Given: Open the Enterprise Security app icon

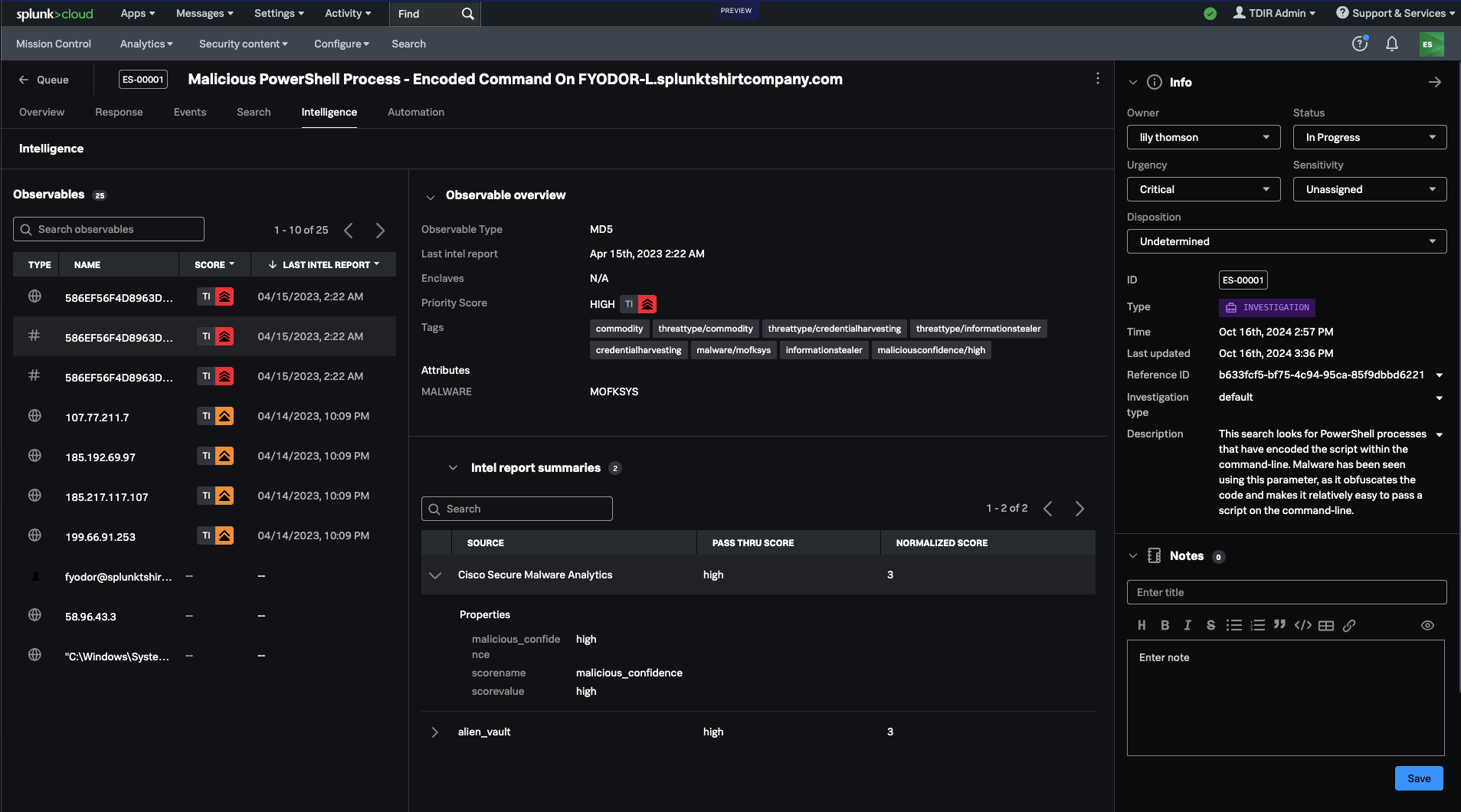Looking at the screenshot, I should (1431, 44).
